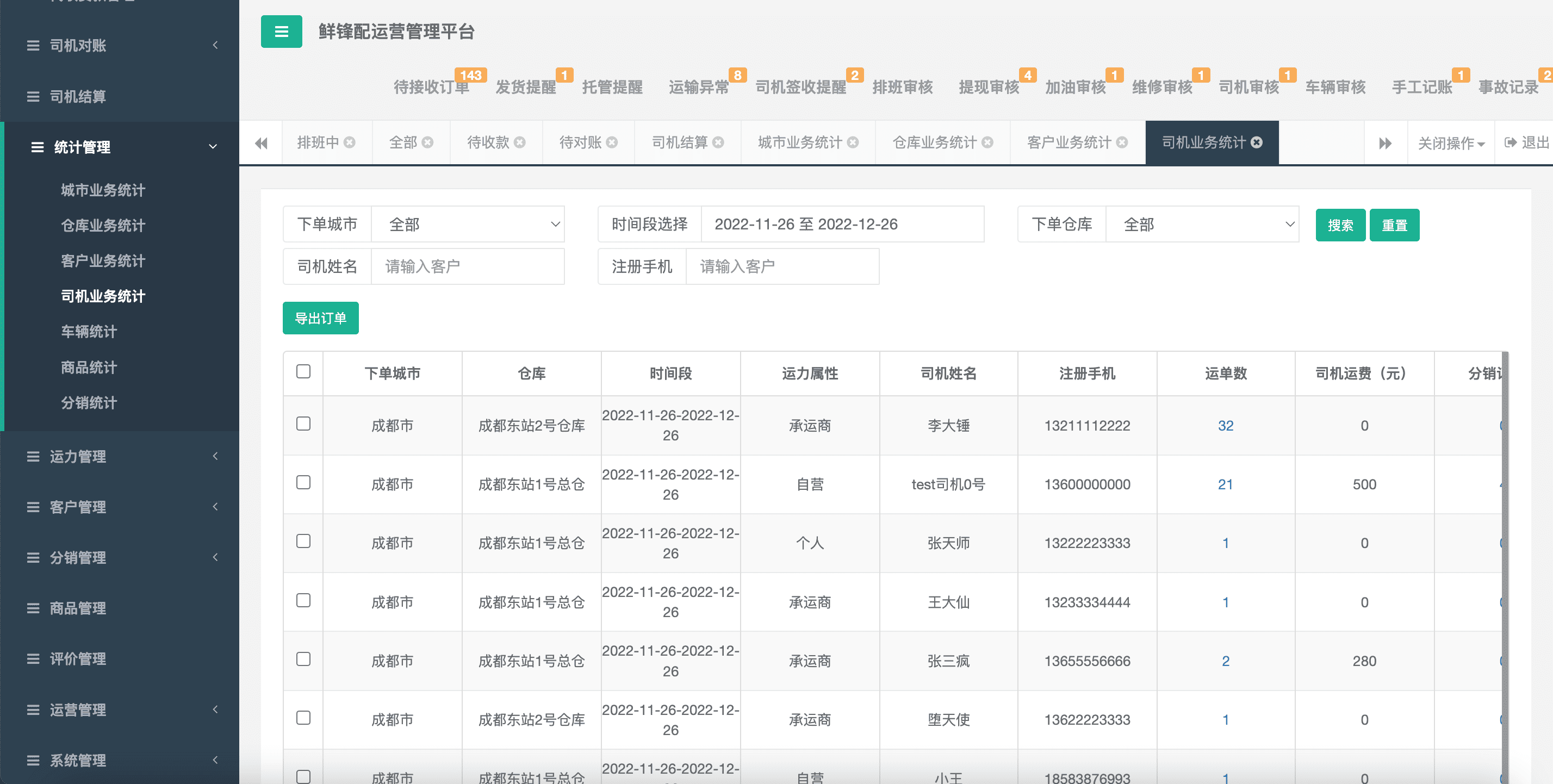Click the 注册手机 input field
This screenshot has height=784, width=1553.
tap(782, 266)
